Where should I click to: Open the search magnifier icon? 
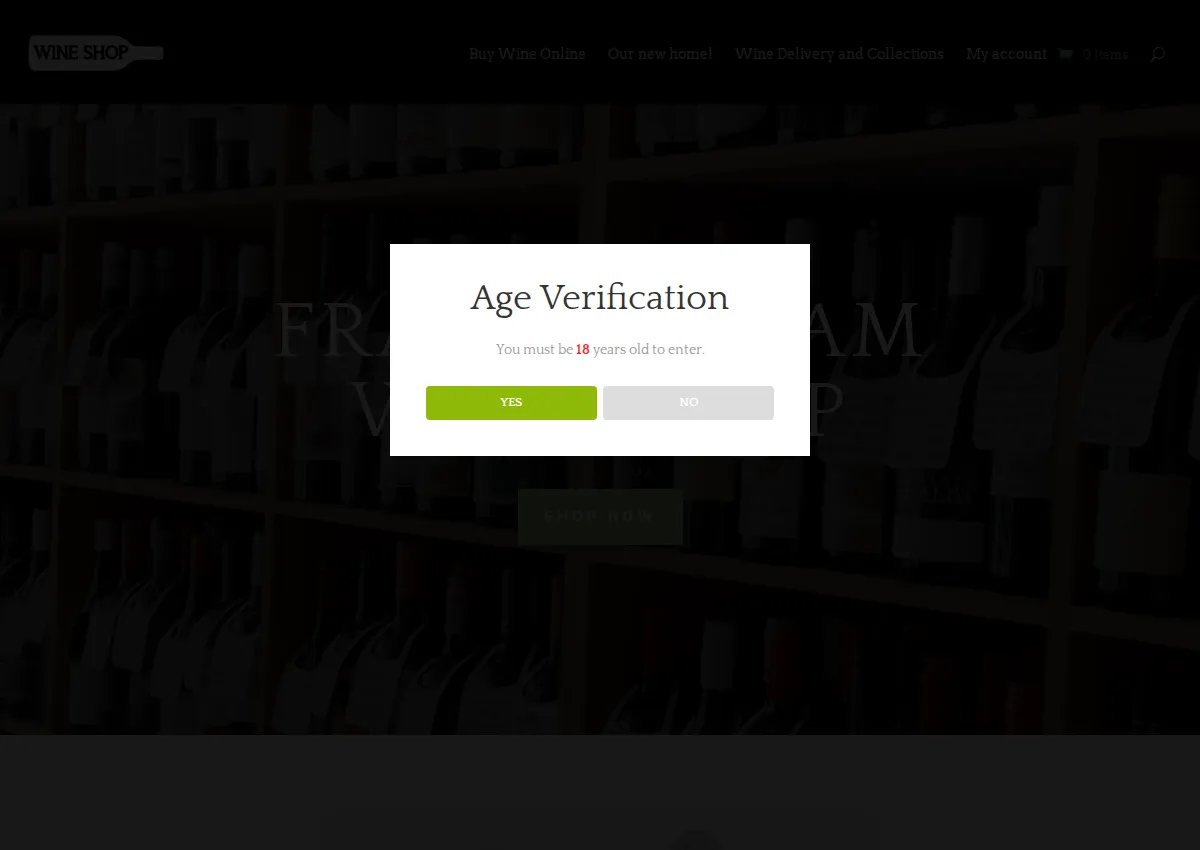[x=1158, y=54]
